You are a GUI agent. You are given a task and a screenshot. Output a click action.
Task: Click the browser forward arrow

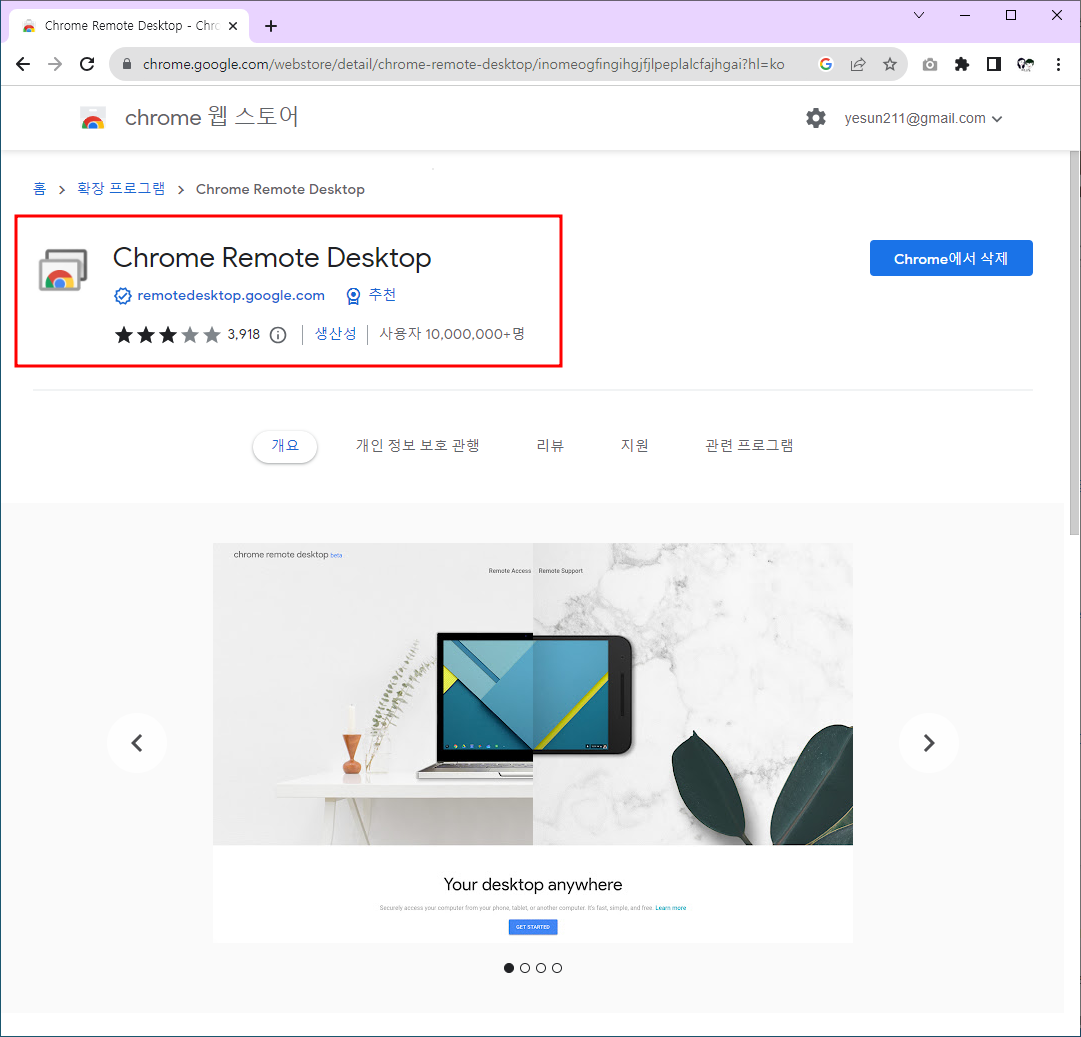[x=55, y=64]
